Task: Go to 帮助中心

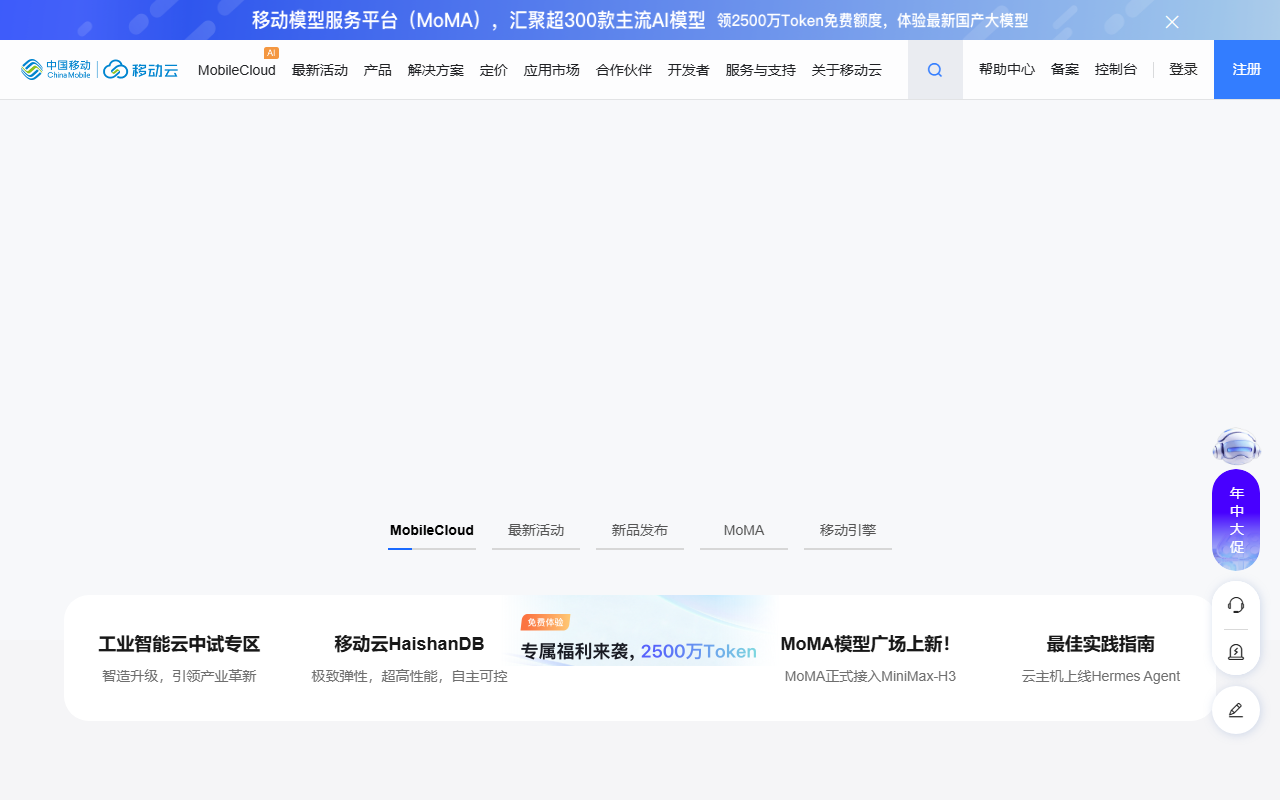Action: coord(1007,70)
